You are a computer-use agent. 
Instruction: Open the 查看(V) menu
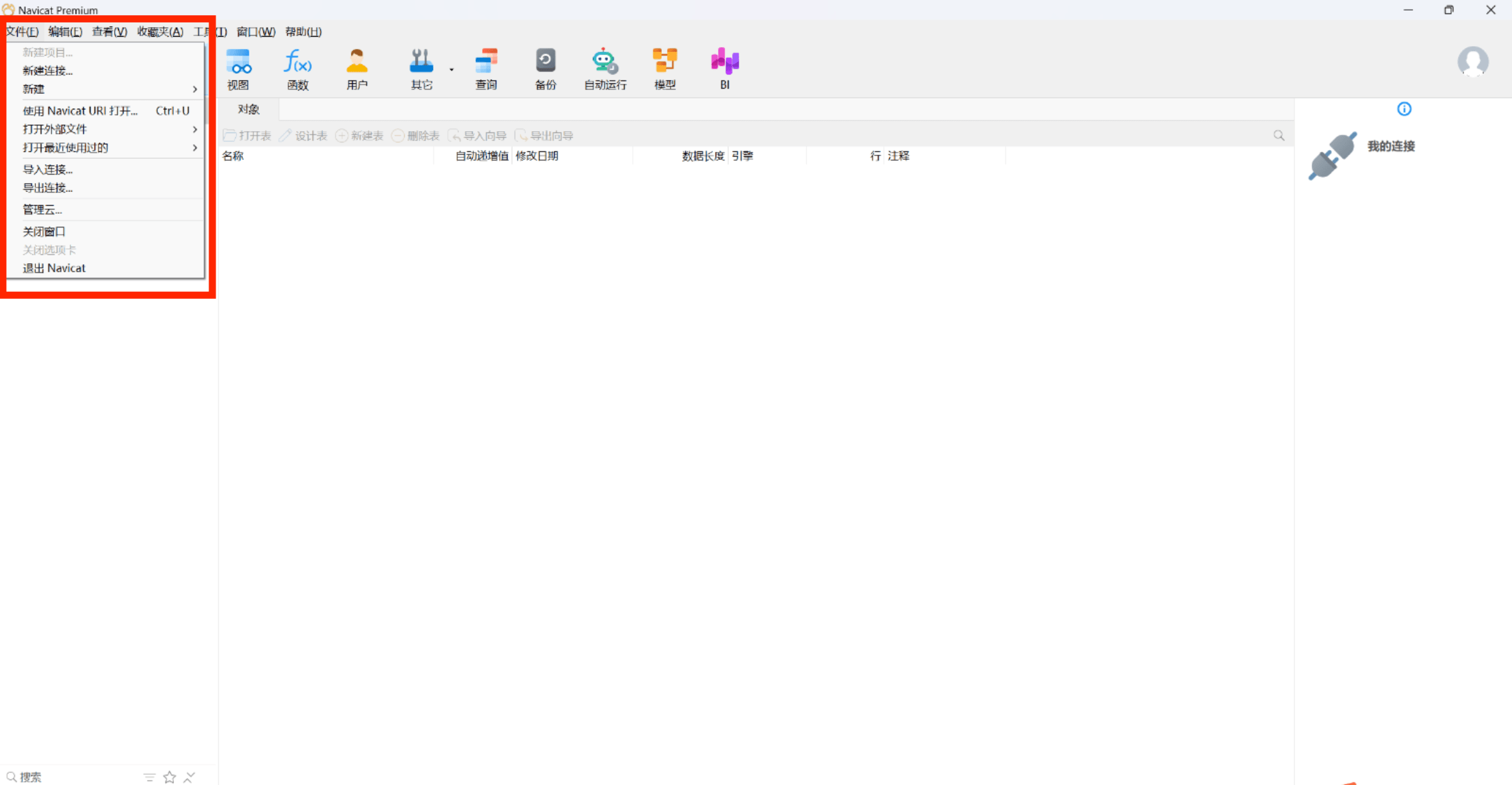tap(109, 32)
